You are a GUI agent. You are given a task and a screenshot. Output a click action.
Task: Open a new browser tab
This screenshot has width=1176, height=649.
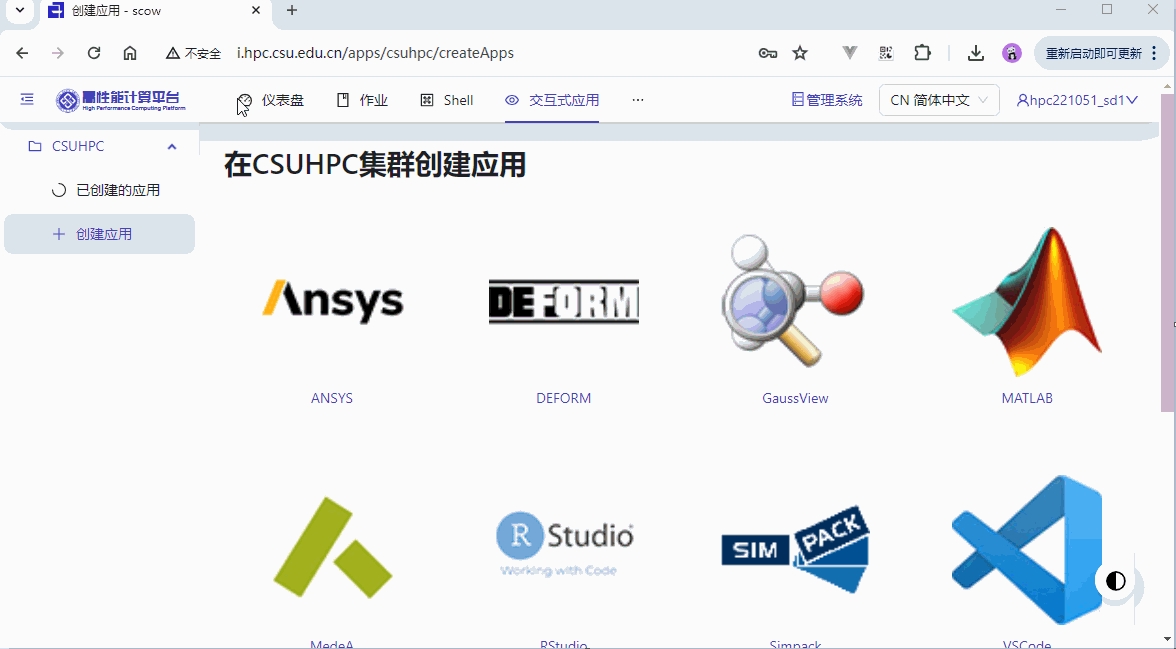click(292, 11)
